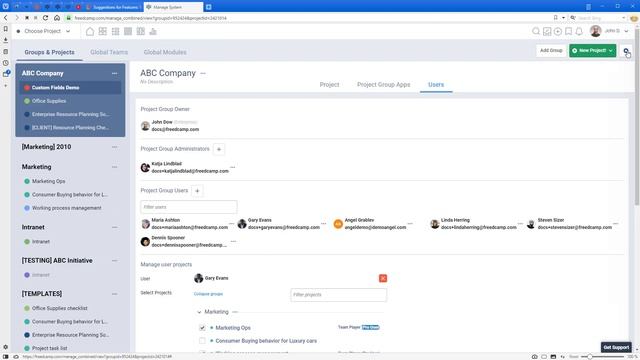Click the quick add plus circle icon
Viewport: 640px width, 360px height.
pyautogui.click(x=558, y=31)
